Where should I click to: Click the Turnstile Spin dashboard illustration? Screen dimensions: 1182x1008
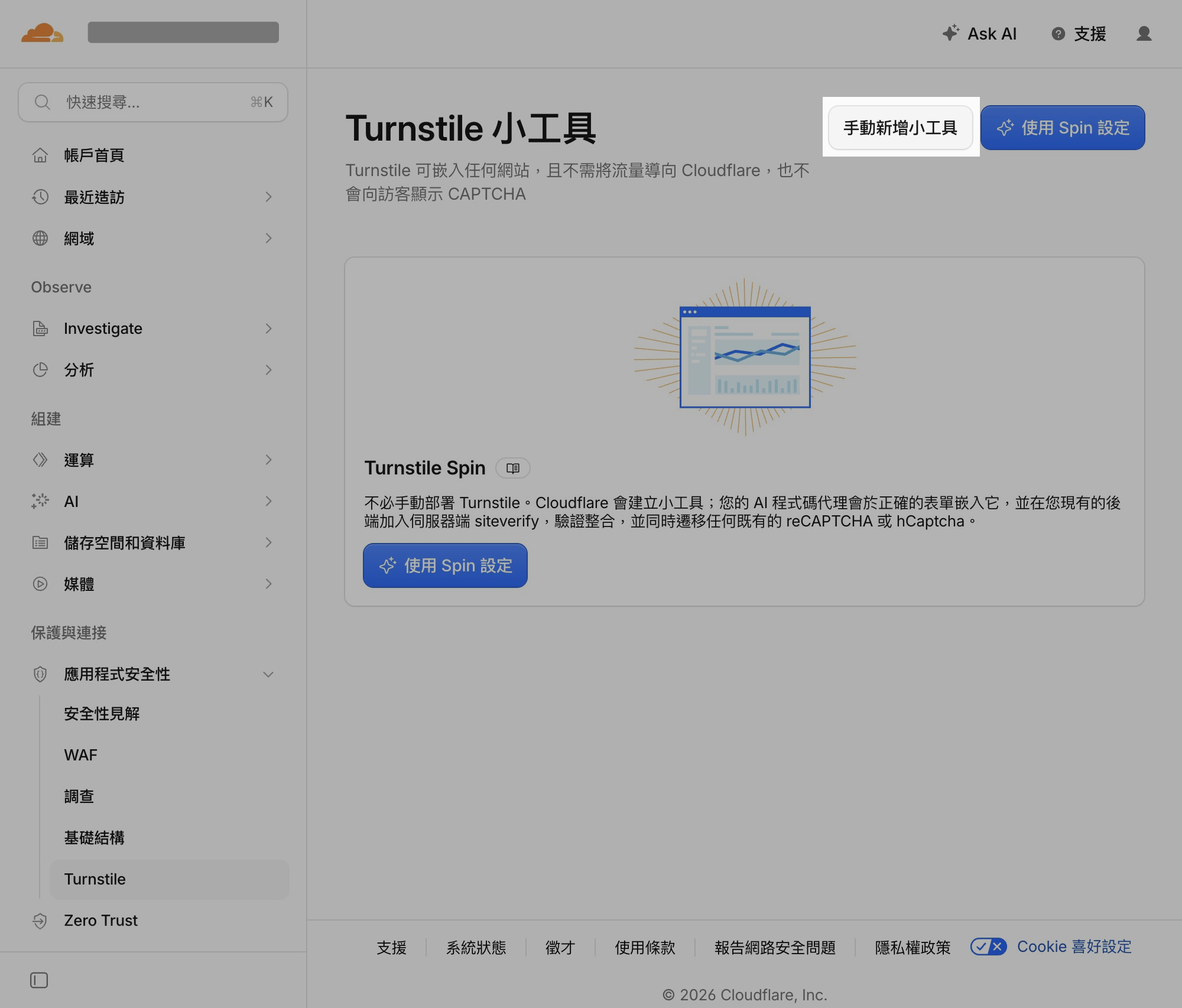(x=745, y=357)
